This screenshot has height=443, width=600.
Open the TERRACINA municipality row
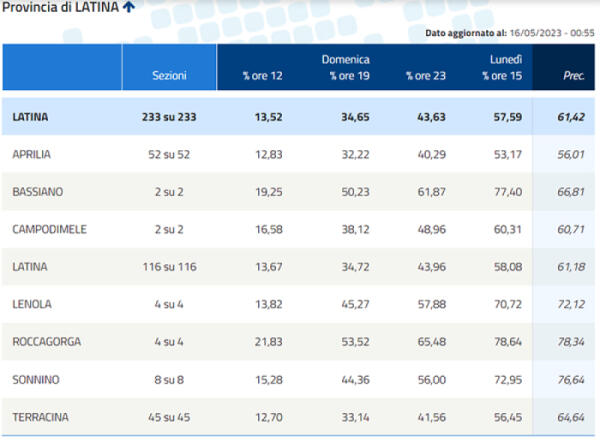click(x=39, y=417)
